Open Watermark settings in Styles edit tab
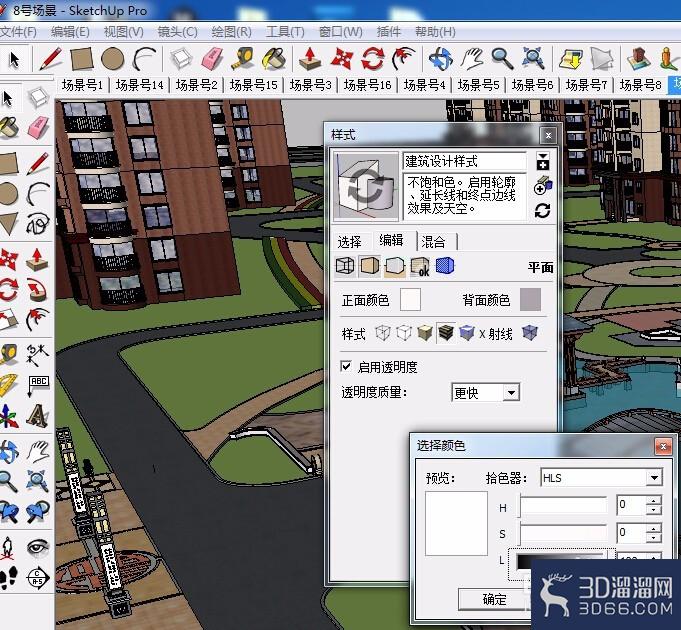The image size is (681, 630). 420,266
